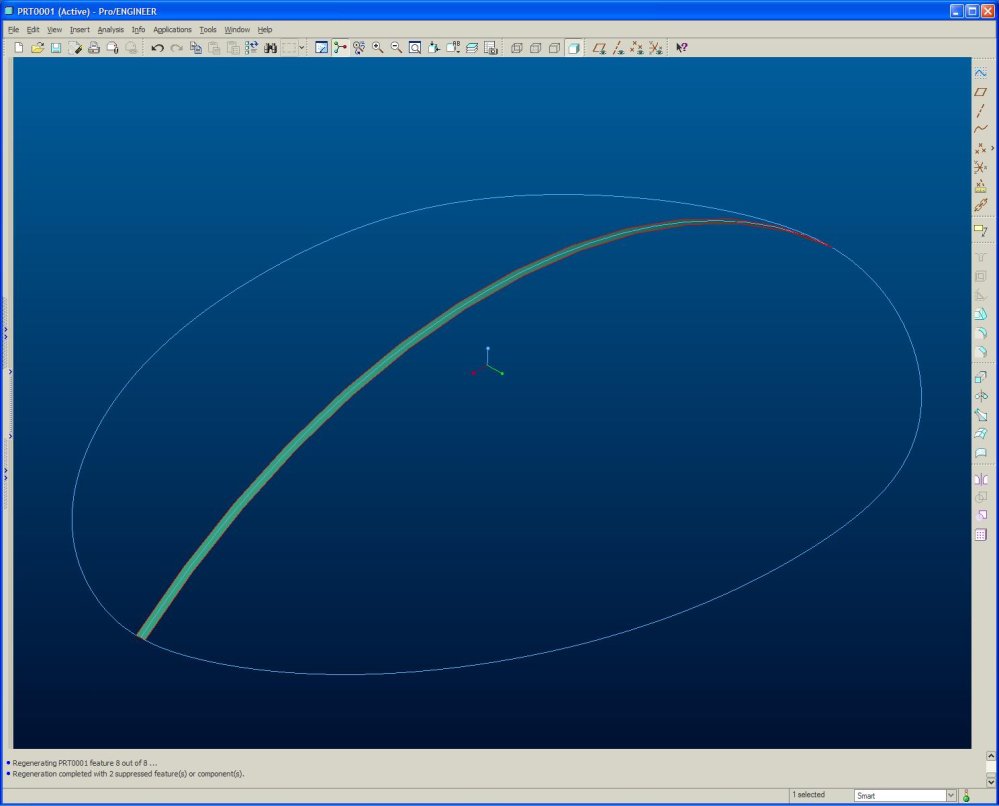Open the File menu
Image resolution: width=999 pixels, height=806 pixels.
click(x=13, y=30)
